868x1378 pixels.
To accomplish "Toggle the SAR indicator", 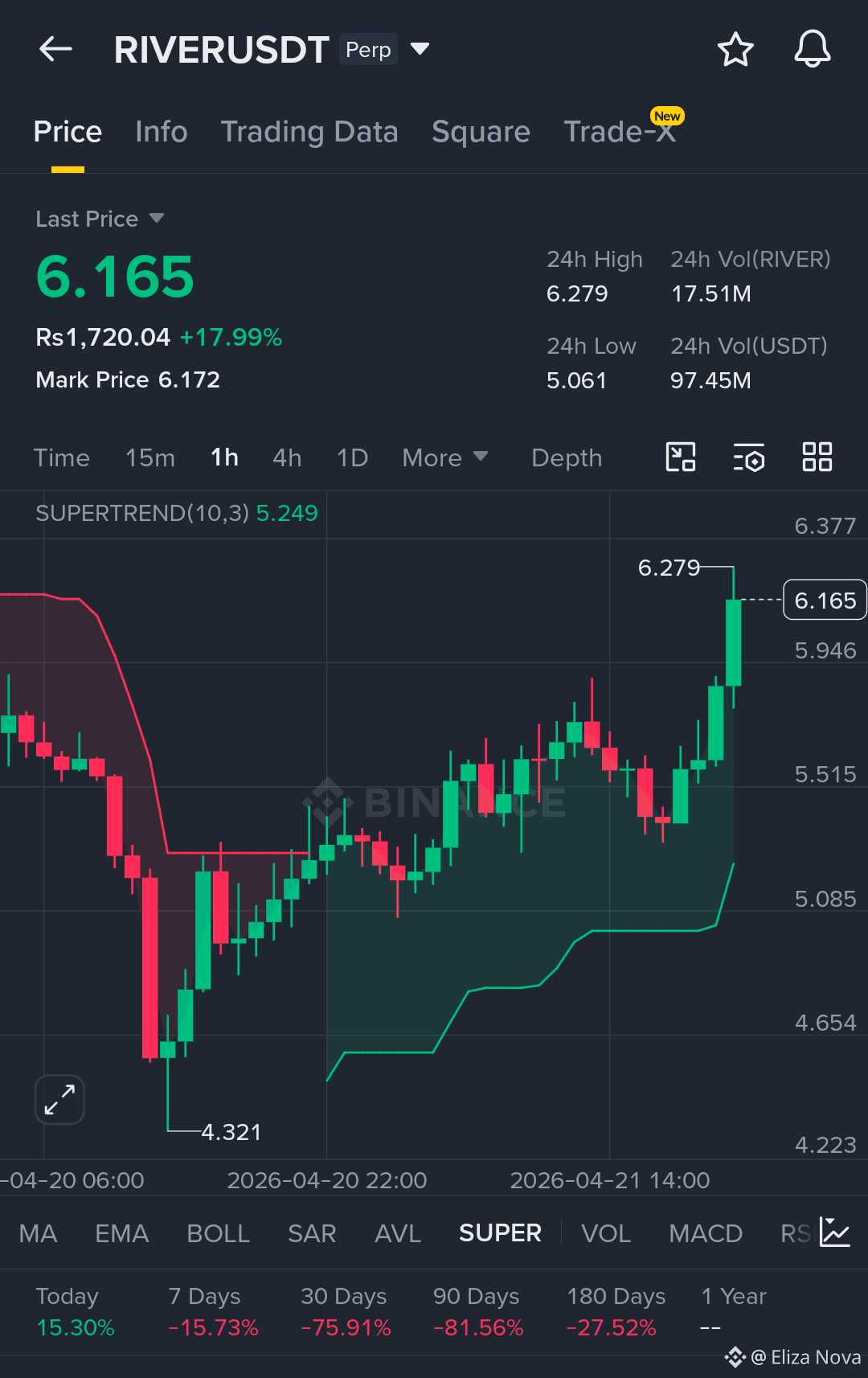I will pos(312,1233).
